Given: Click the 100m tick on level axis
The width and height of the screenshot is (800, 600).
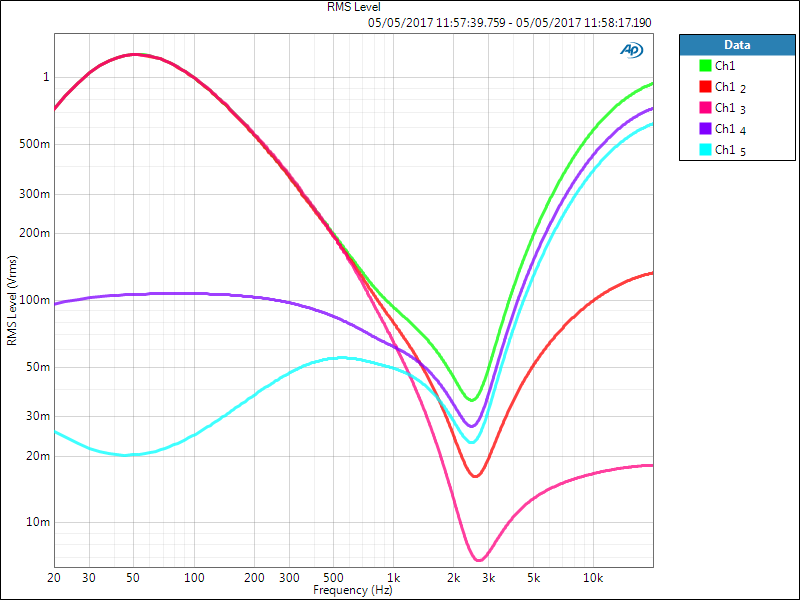Looking at the screenshot, I should [36, 300].
